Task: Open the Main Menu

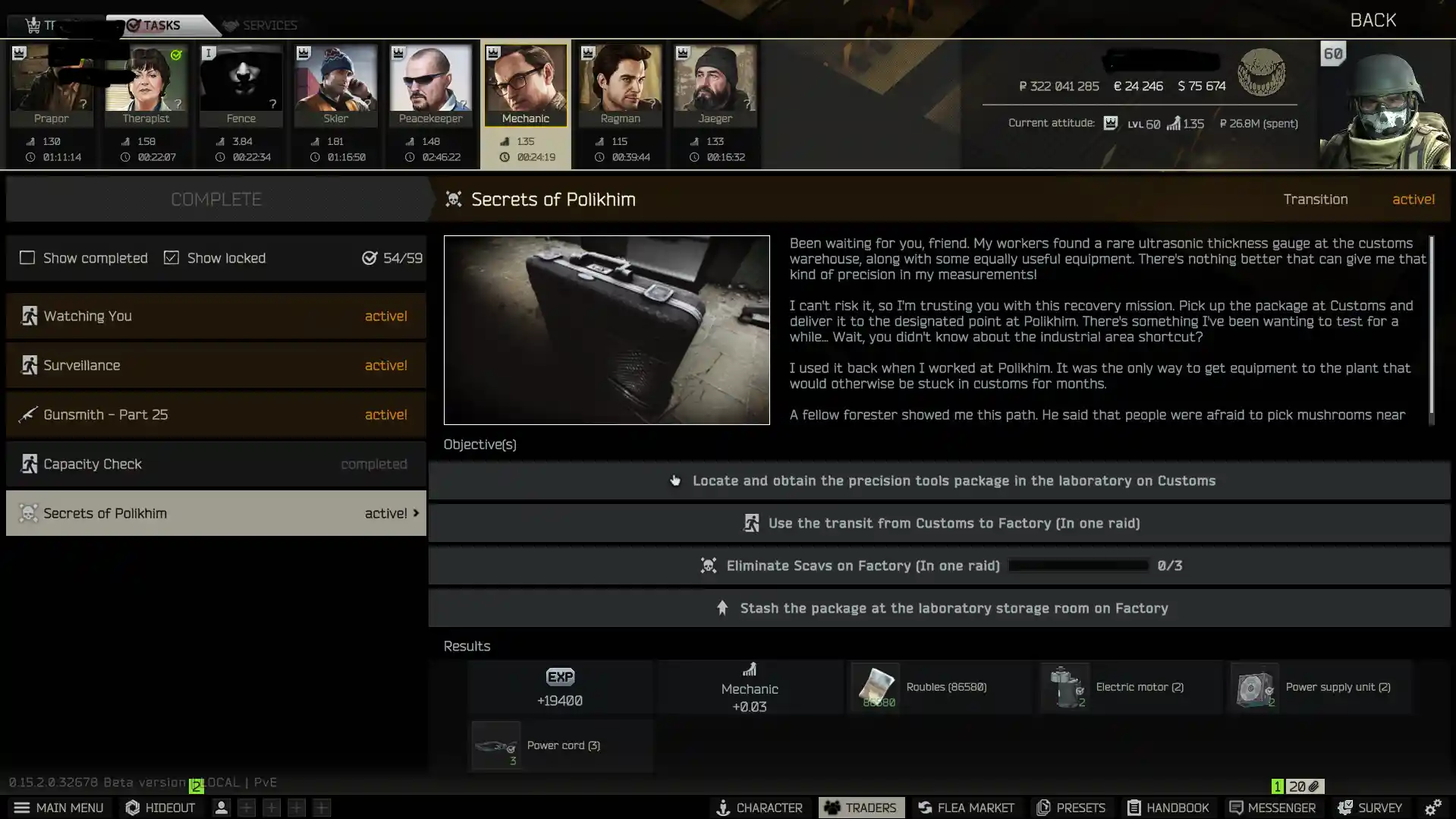Action: 58,808
